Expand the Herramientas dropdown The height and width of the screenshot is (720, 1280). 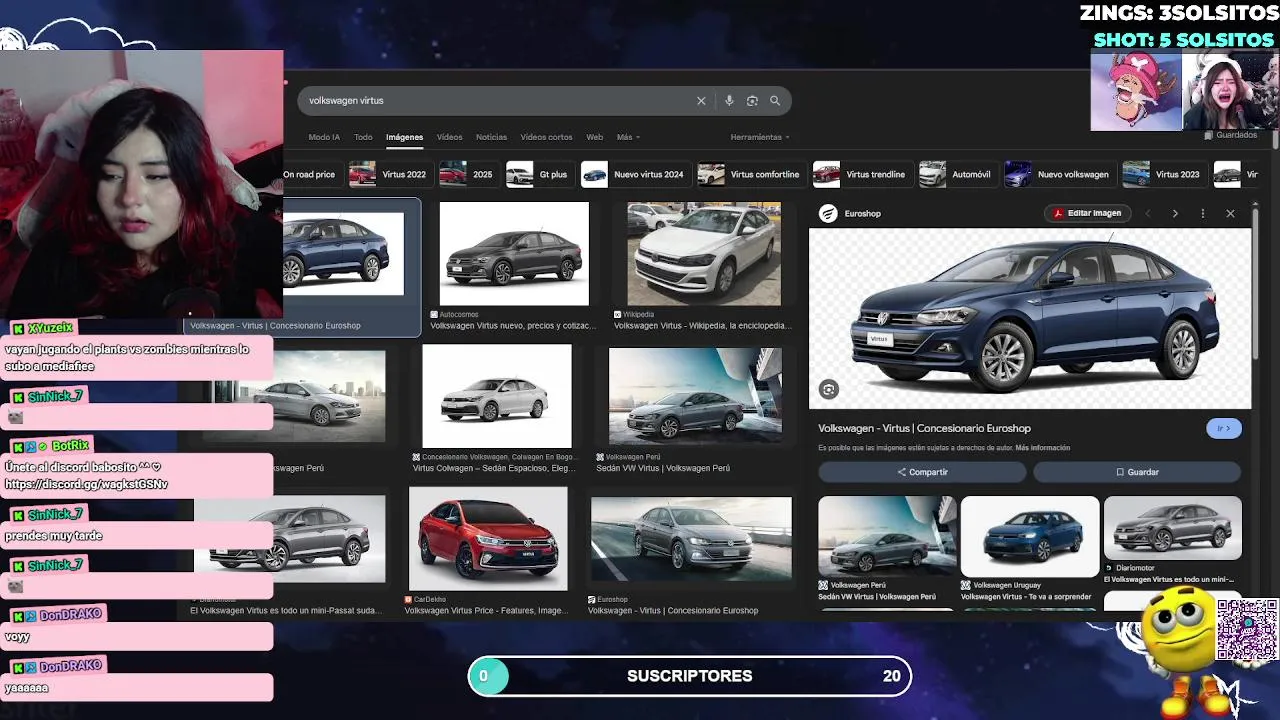click(x=760, y=137)
